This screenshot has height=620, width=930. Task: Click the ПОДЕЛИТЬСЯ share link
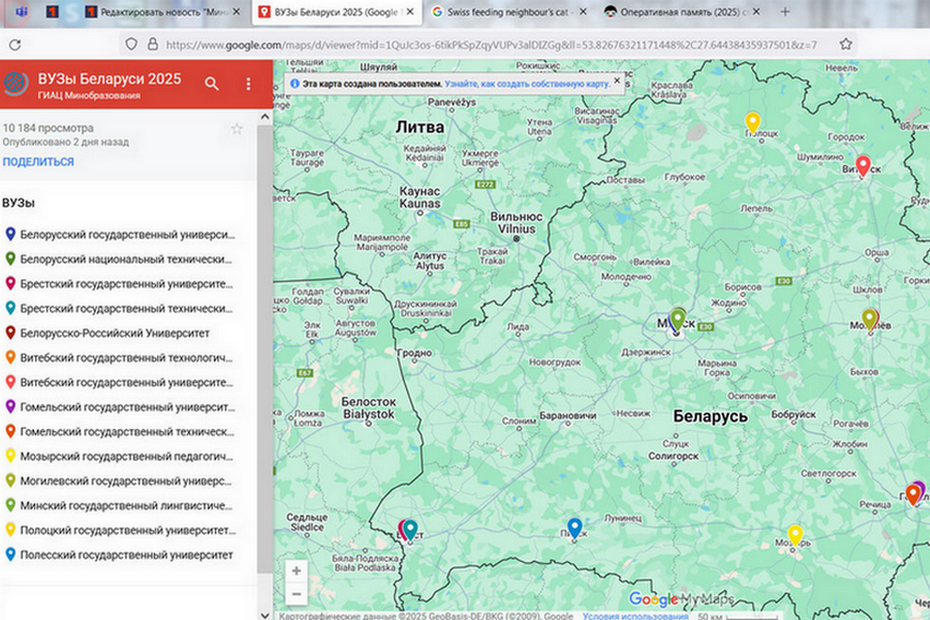[x=39, y=162]
